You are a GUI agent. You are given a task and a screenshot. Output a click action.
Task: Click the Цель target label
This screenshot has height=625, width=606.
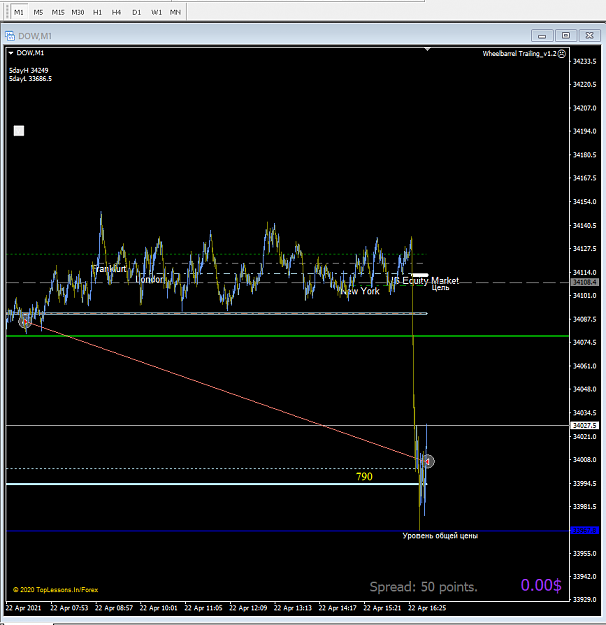pyautogui.click(x=440, y=288)
